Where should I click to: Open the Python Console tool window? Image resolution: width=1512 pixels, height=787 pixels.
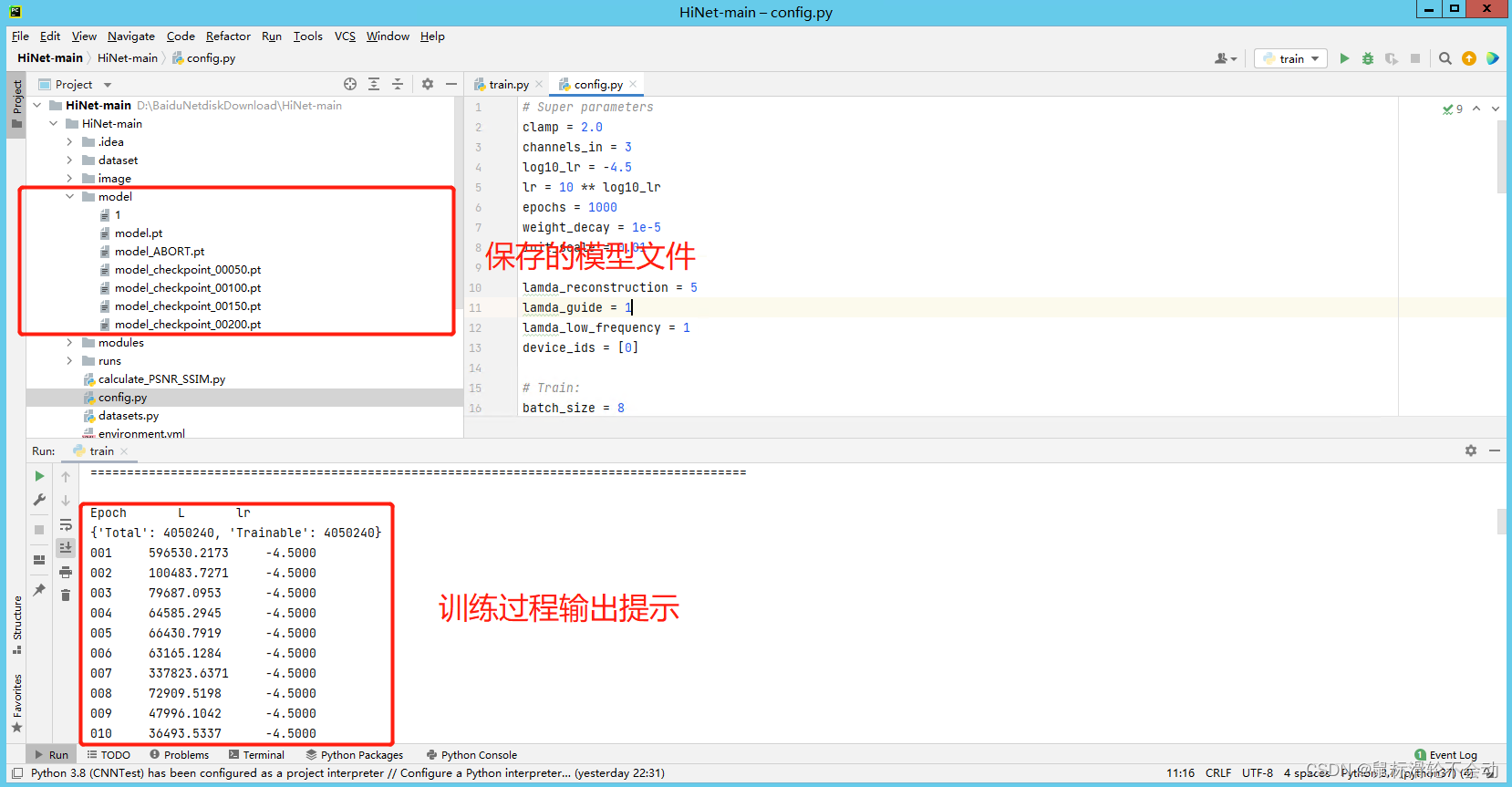pos(471,755)
